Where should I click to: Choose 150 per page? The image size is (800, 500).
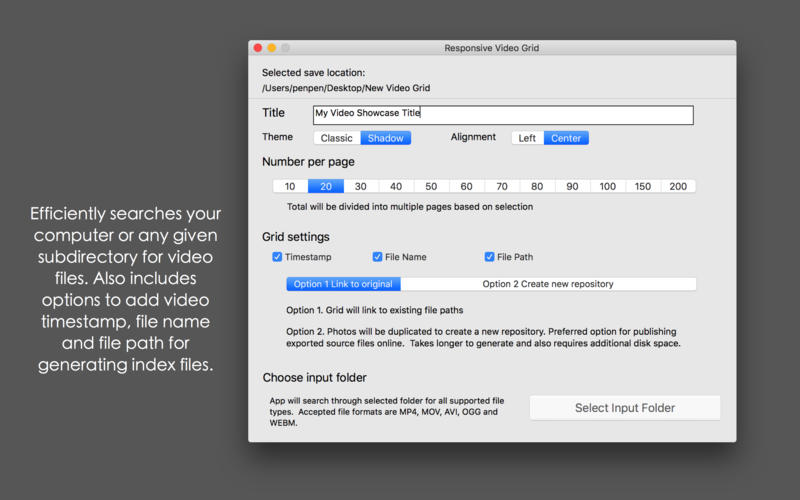[x=643, y=186]
